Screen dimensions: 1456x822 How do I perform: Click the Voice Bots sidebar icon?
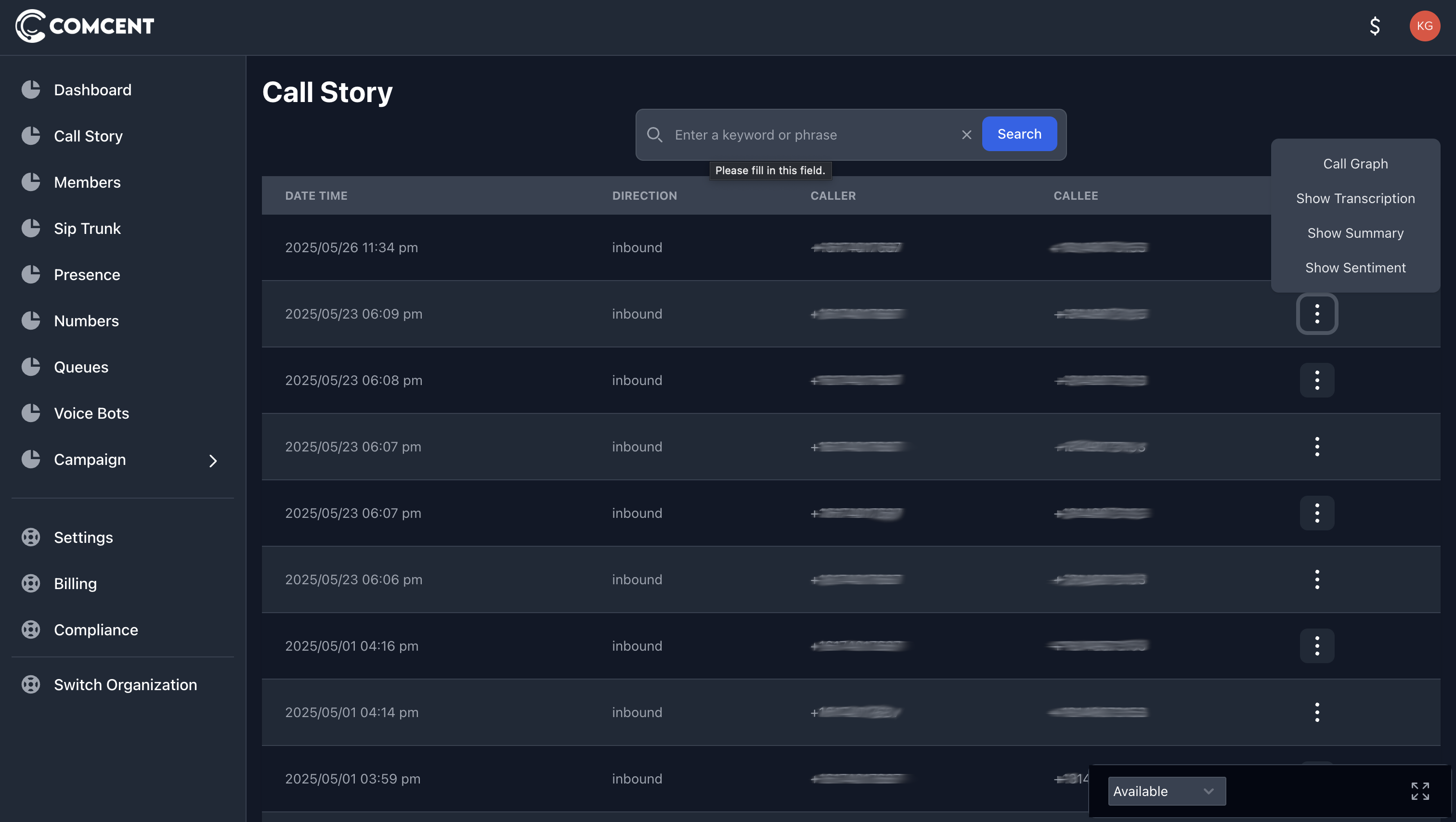(x=31, y=413)
